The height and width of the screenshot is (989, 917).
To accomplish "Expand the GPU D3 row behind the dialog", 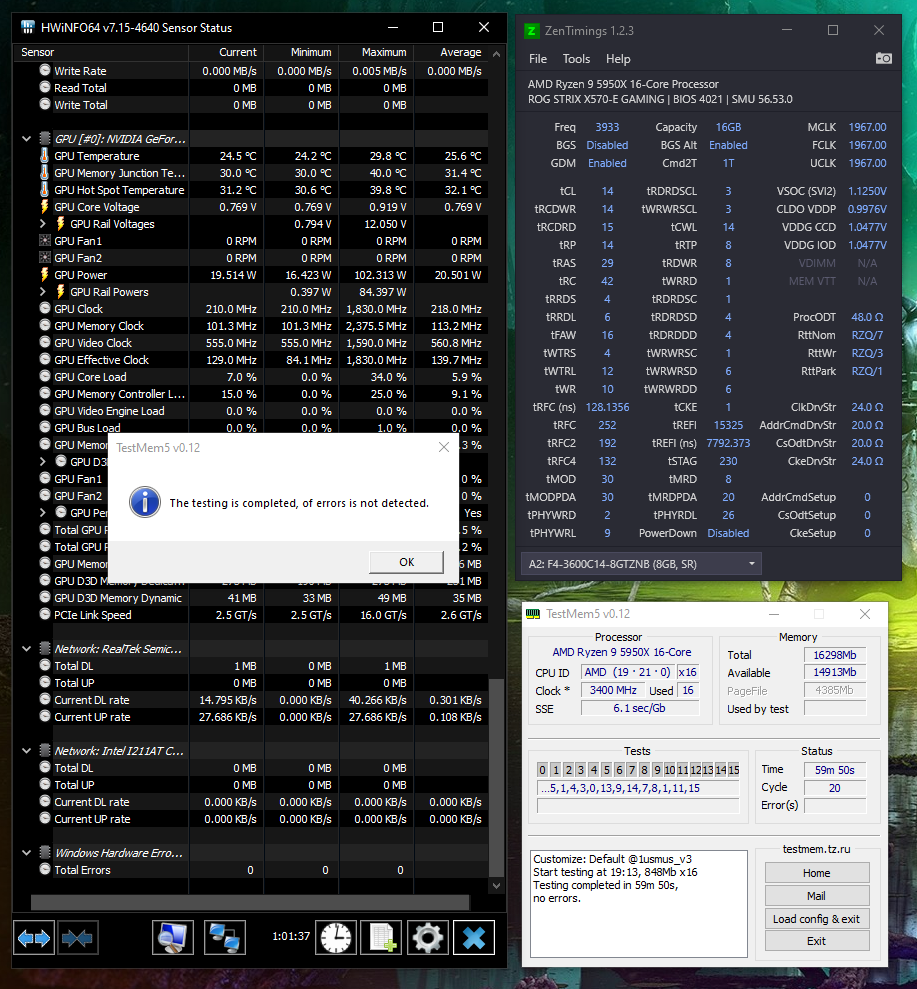I will click(x=42, y=462).
